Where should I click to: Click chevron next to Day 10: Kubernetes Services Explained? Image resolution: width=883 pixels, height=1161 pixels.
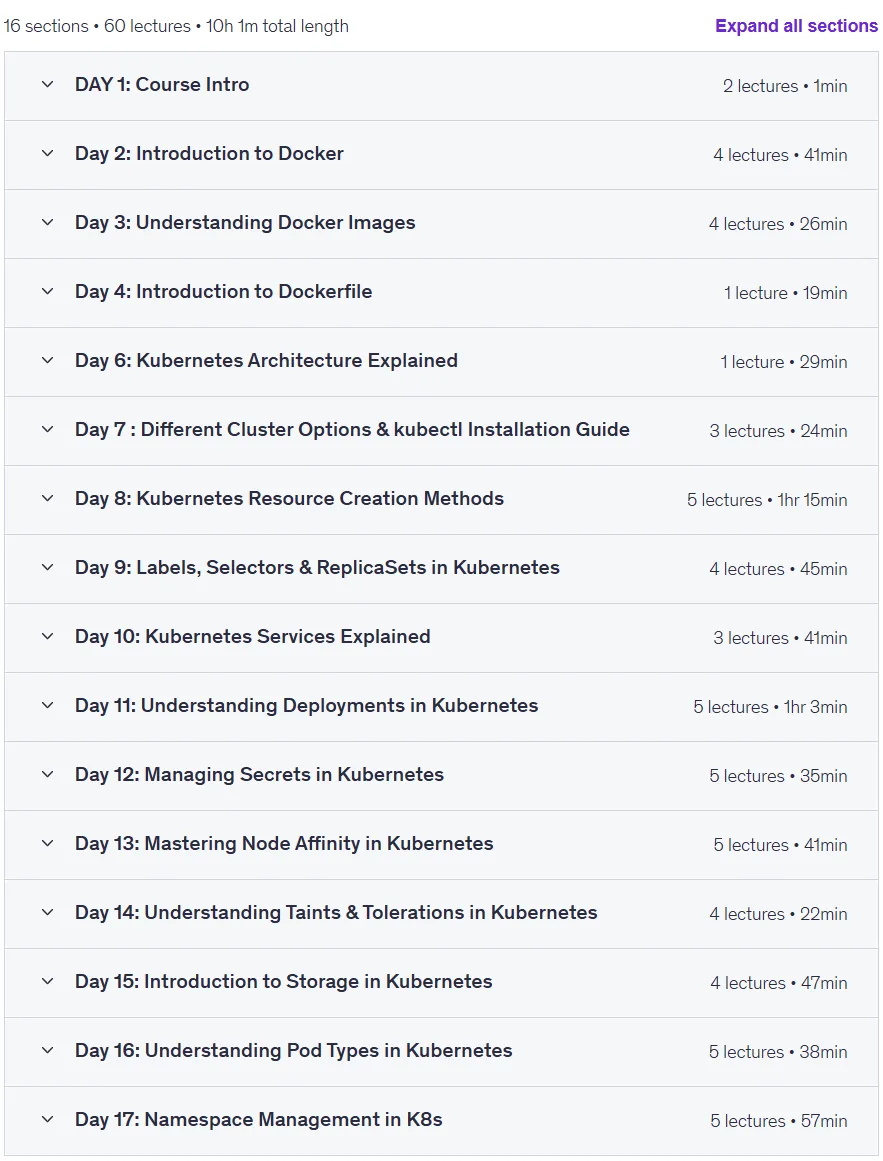[47, 636]
